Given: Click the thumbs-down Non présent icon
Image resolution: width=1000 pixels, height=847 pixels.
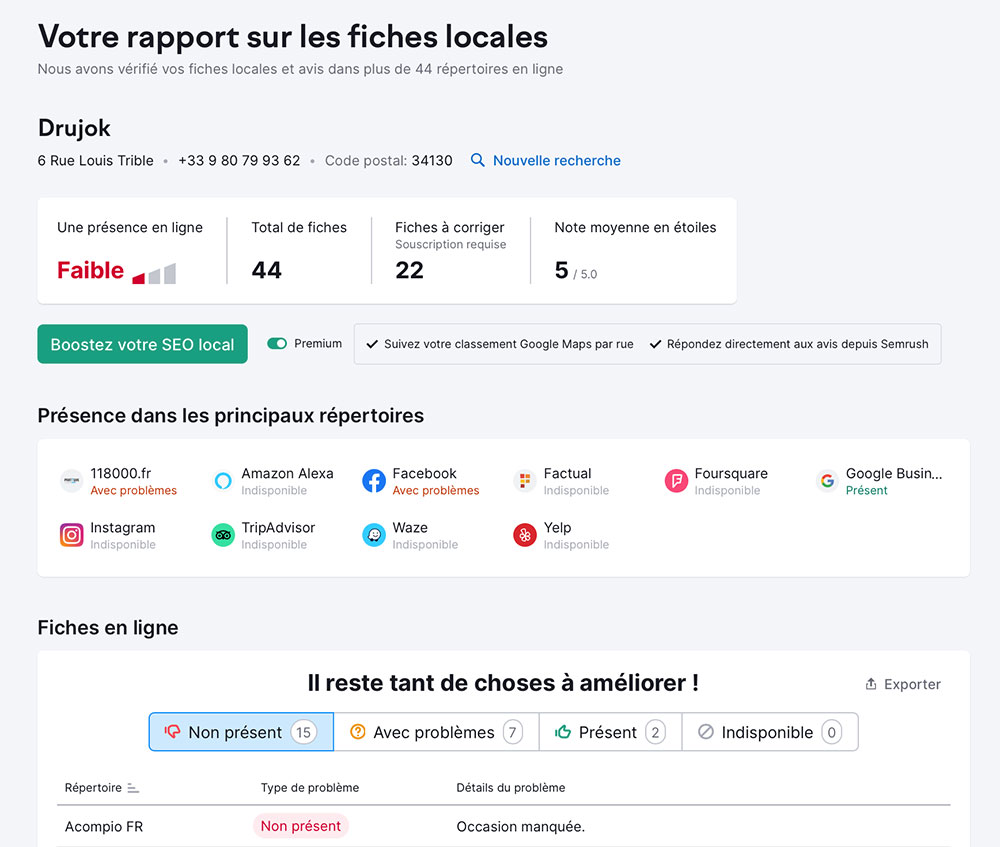Looking at the screenshot, I should tap(172, 732).
